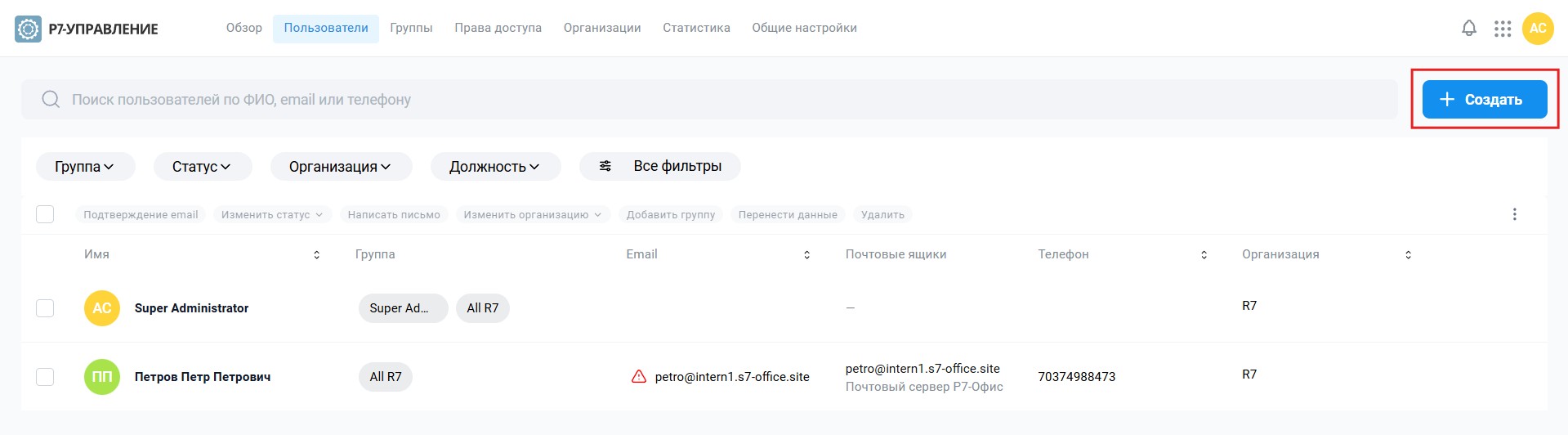
Task: Toggle the select-all users checkbox
Action: click(45, 214)
